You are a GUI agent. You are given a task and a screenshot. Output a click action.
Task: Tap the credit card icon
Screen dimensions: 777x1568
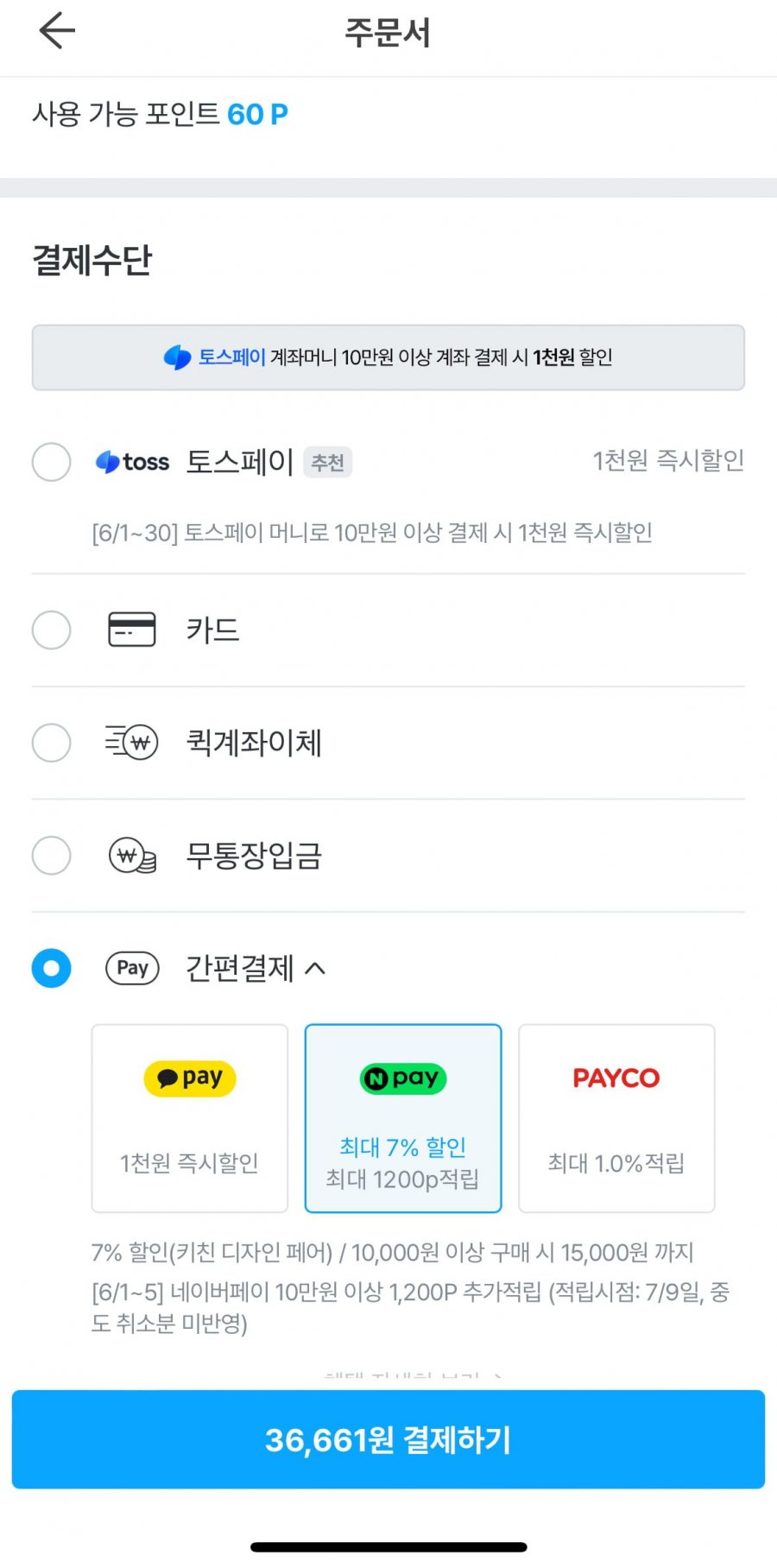coord(132,629)
